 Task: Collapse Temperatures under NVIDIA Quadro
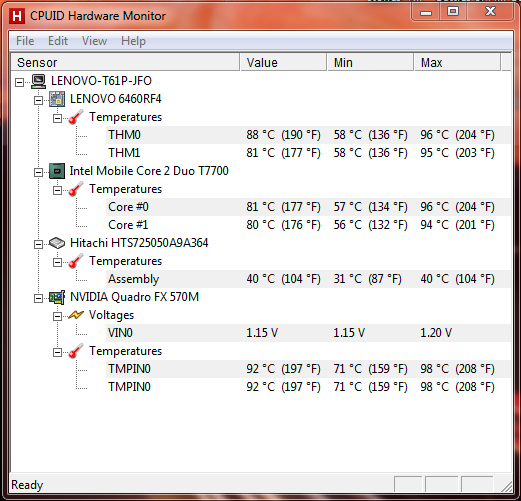(58, 352)
